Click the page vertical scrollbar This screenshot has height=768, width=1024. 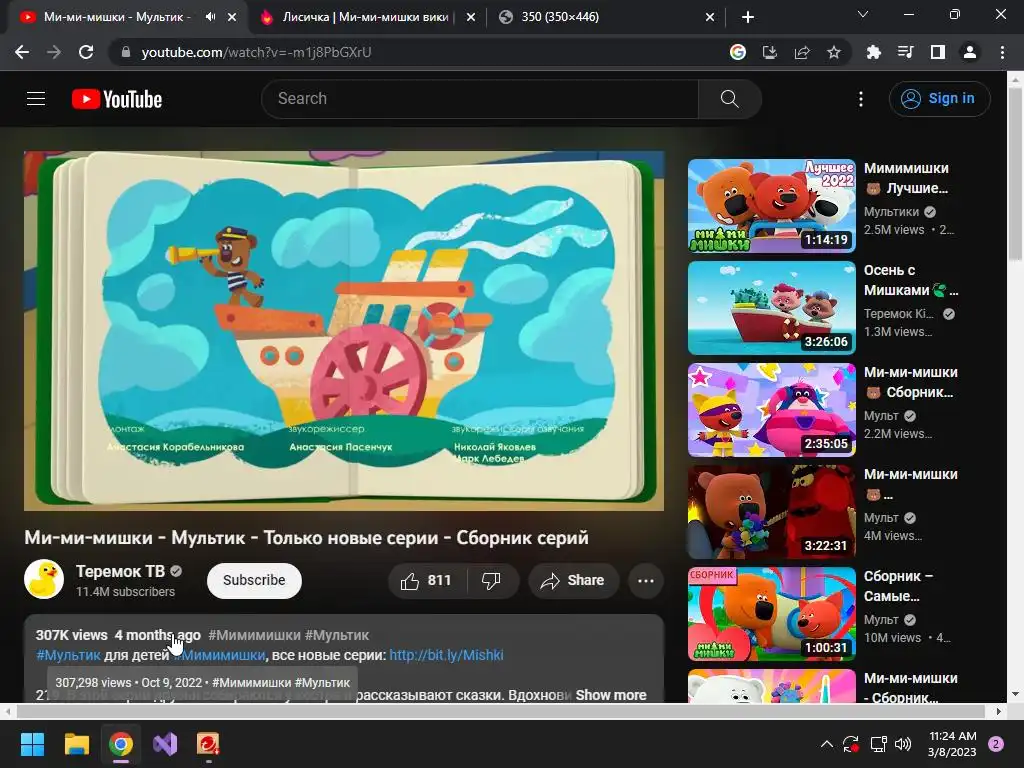1015,174
